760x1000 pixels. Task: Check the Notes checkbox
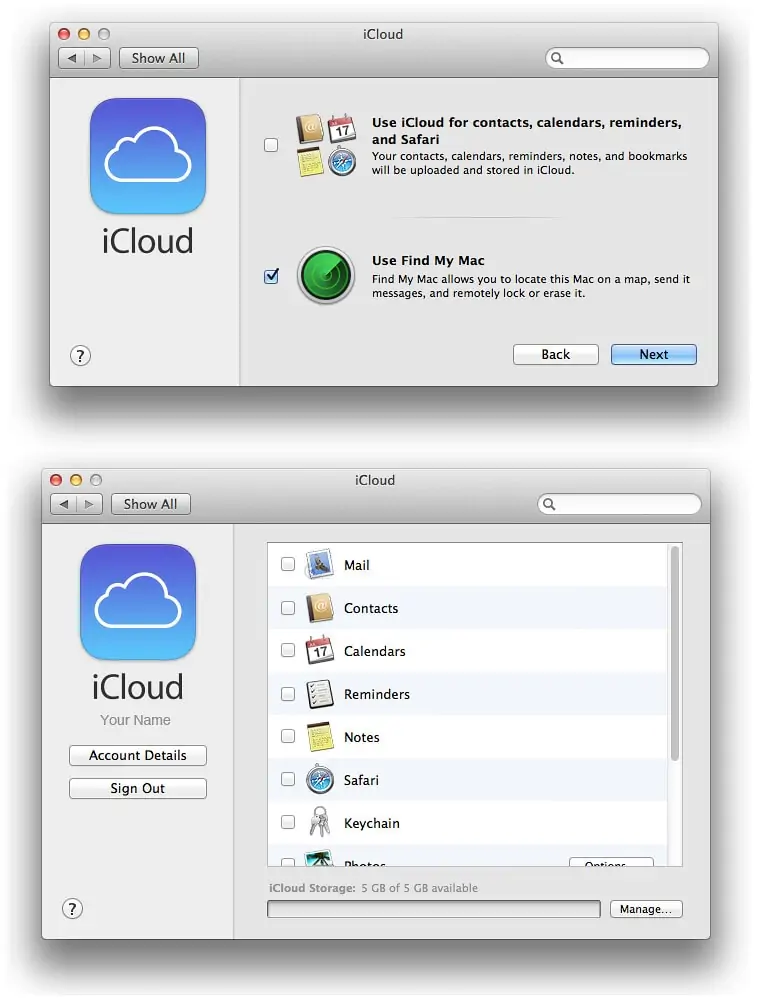coord(288,737)
